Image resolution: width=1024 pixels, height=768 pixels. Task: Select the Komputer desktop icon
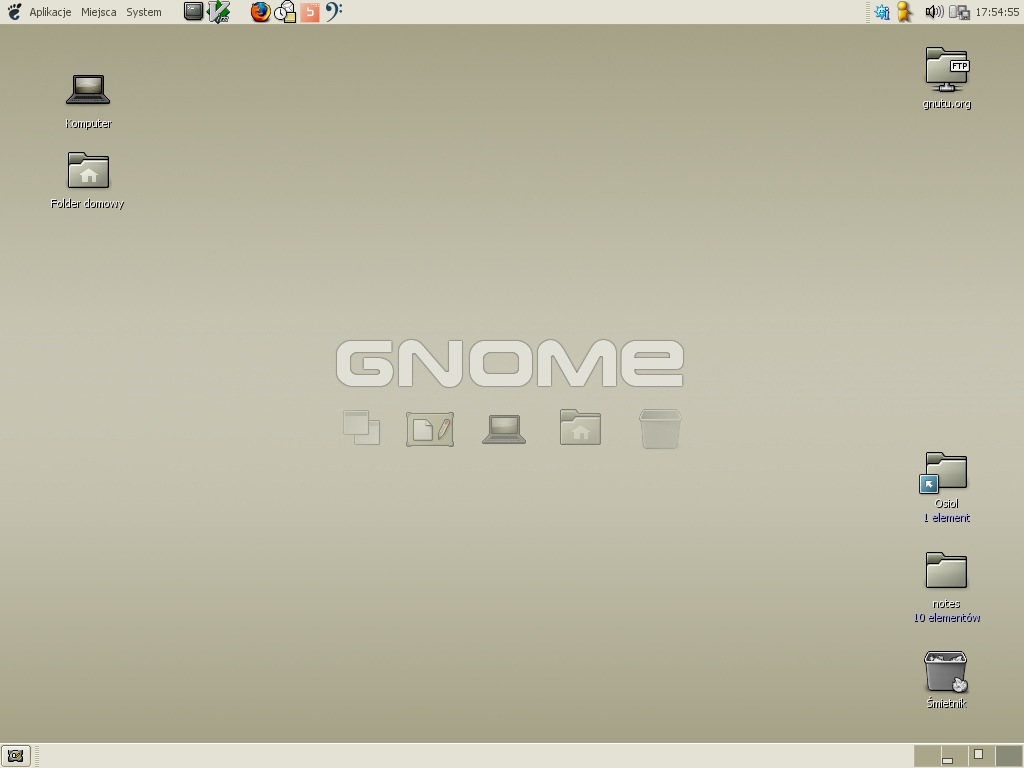coord(88,89)
